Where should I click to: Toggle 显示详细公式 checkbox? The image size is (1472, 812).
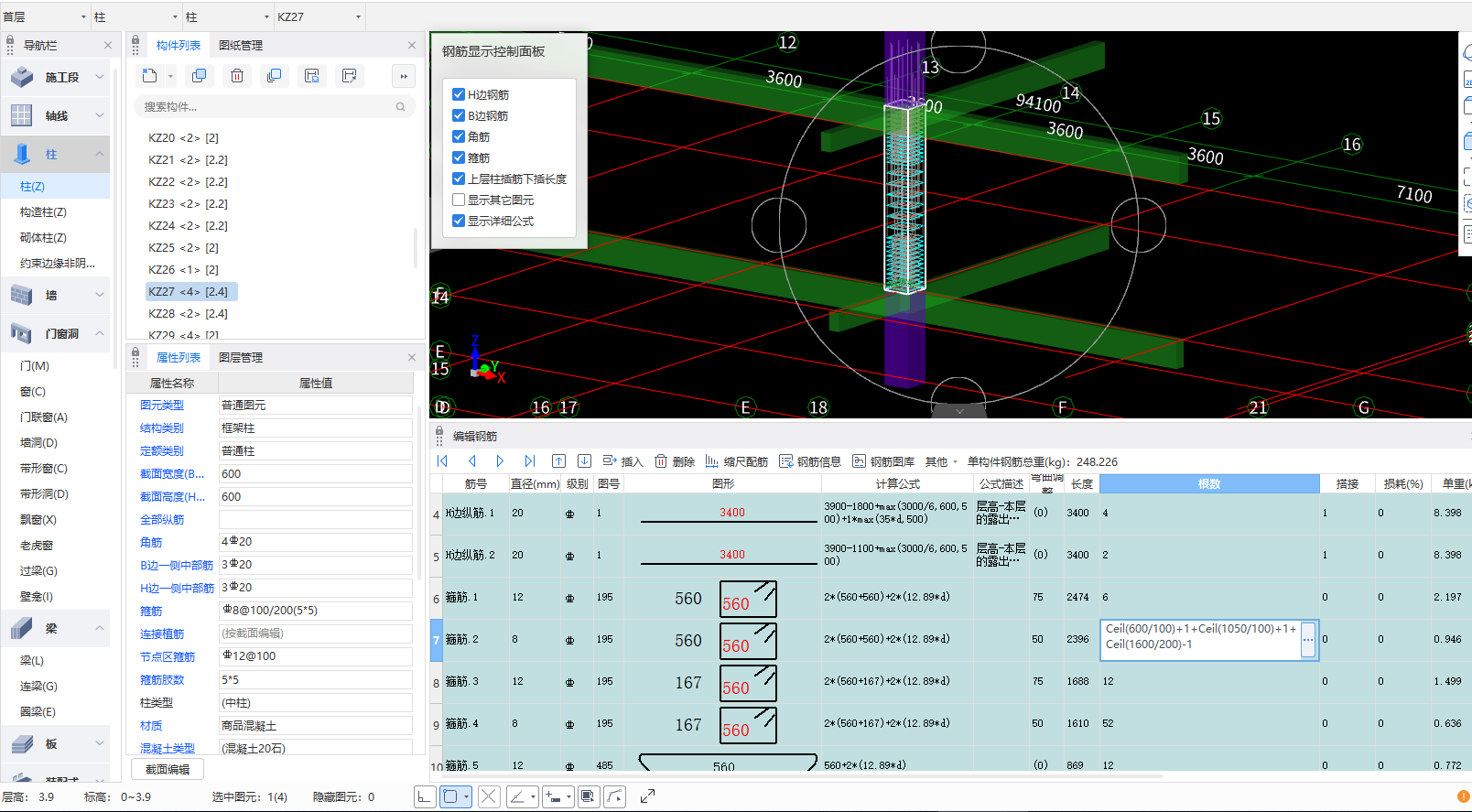pyautogui.click(x=459, y=221)
